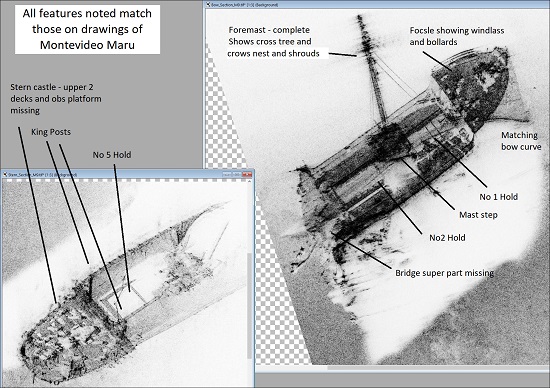The width and height of the screenshot is (550, 388).
Task: Select the 'Bridge super part missing' label
Action: [444, 273]
